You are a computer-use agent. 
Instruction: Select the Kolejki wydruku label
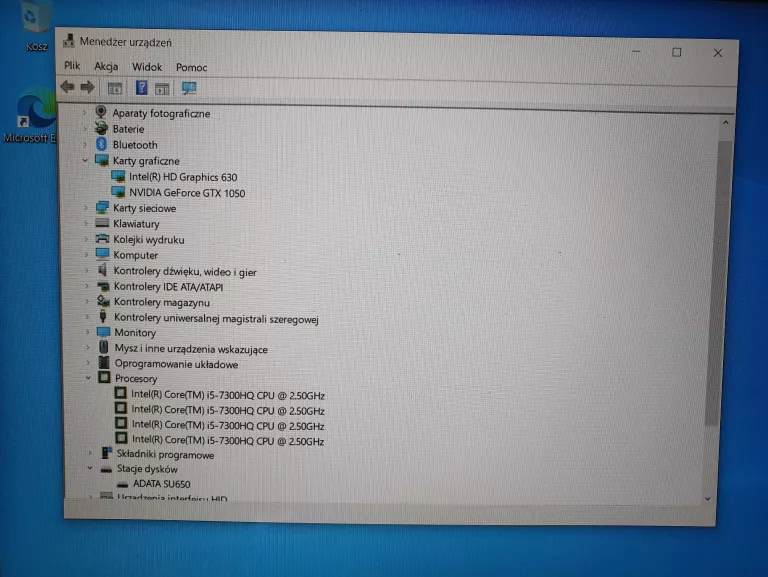(x=149, y=240)
